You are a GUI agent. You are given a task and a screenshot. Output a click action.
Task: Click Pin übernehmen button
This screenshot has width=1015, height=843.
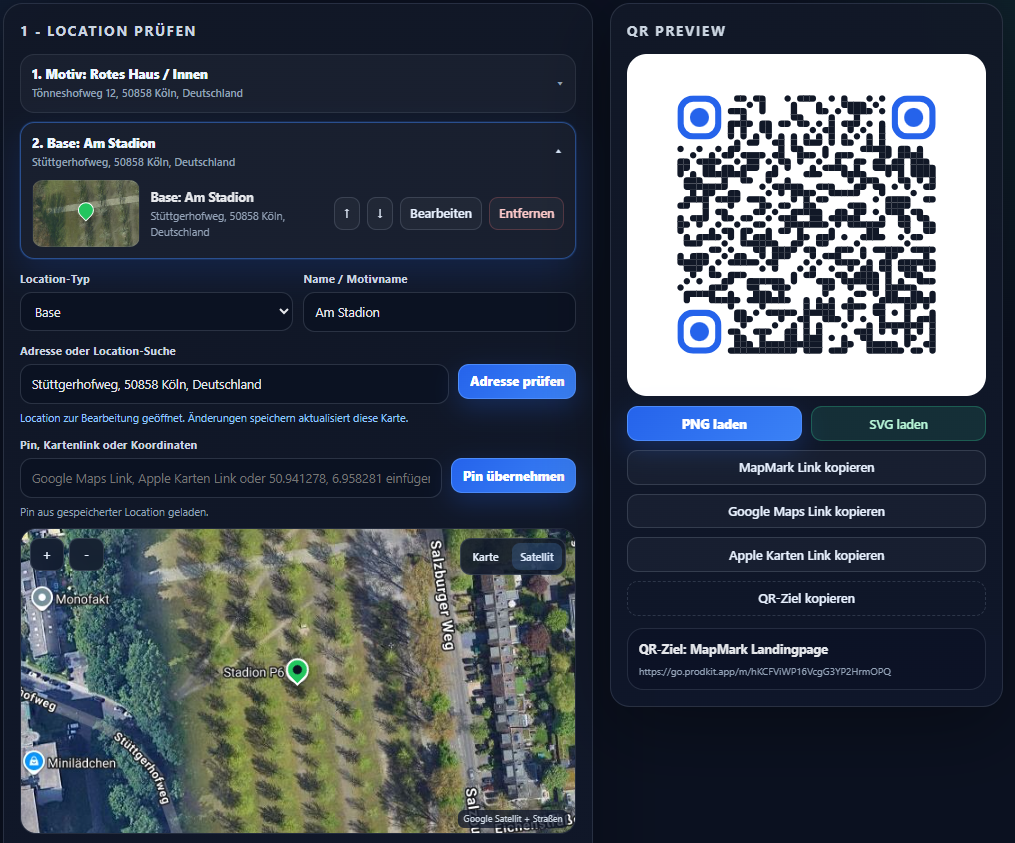click(x=513, y=476)
